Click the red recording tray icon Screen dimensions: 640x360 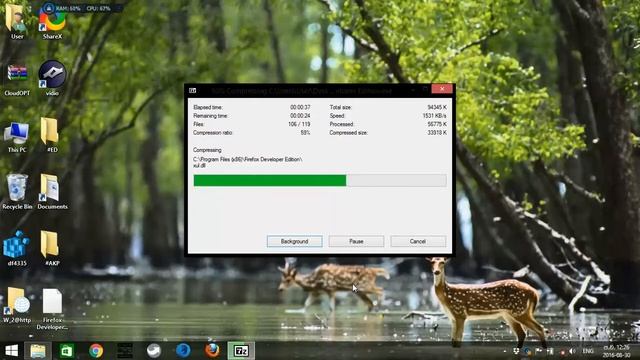pyautogui.click(x=562, y=351)
